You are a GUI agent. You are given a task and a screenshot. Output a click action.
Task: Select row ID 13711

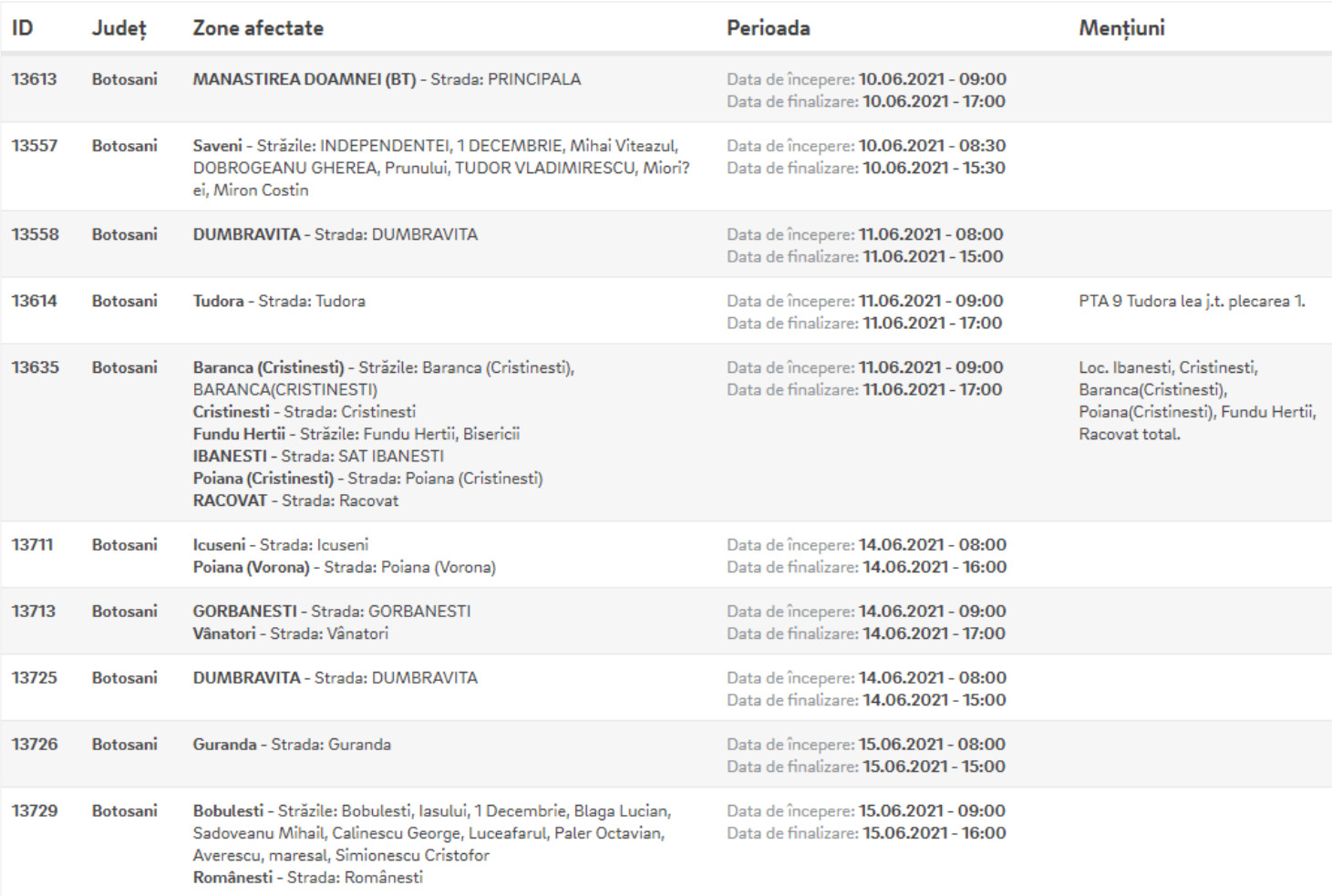pos(32,545)
